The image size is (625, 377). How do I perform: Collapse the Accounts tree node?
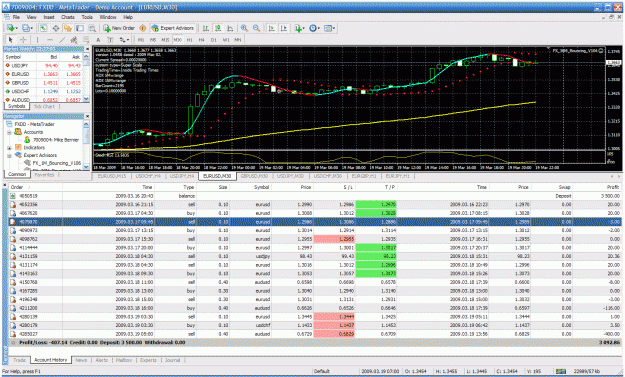pyautogui.click(x=10, y=132)
